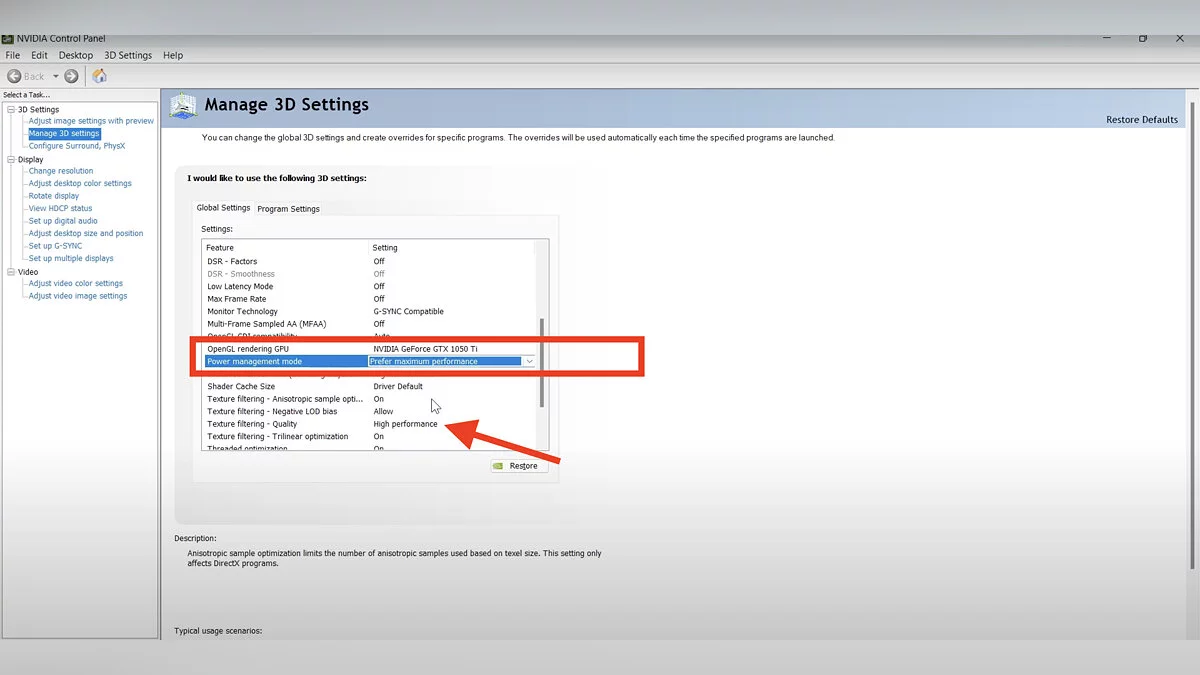Open the Back history dropdown arrow
The image size is (1200, 675).
tap(56, 76)
